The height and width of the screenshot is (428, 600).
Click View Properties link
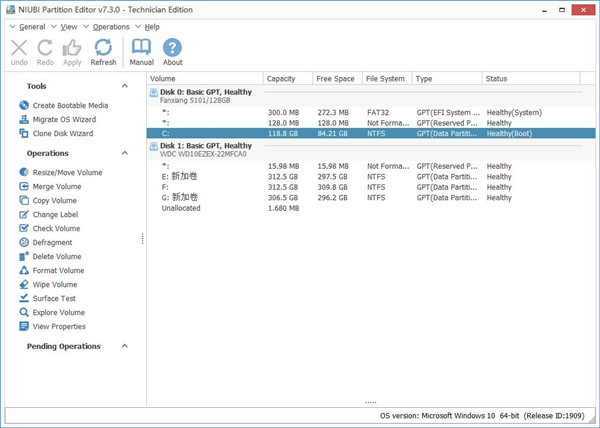tap(59, 326)
